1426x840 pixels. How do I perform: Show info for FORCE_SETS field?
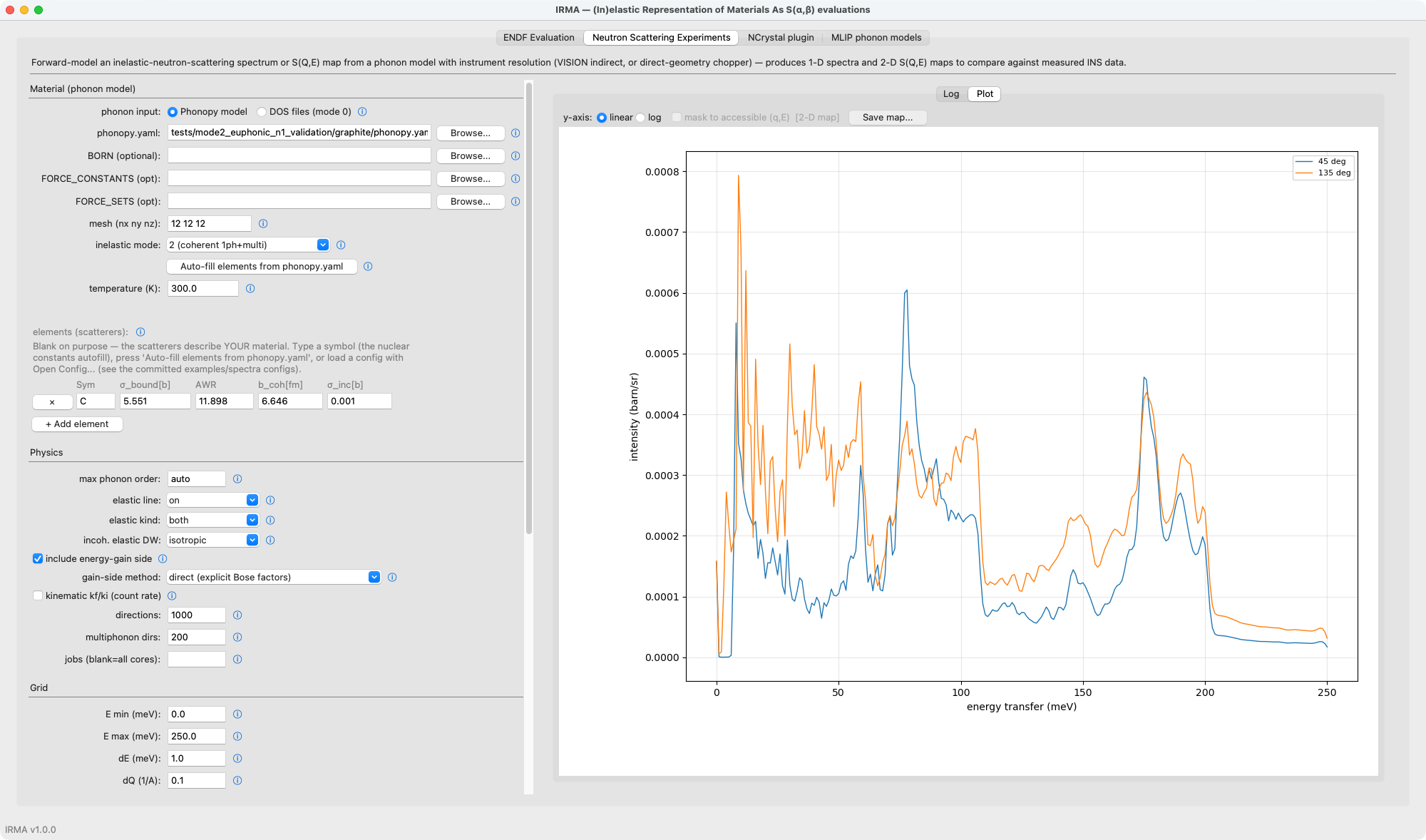click(x=515, y=202)
